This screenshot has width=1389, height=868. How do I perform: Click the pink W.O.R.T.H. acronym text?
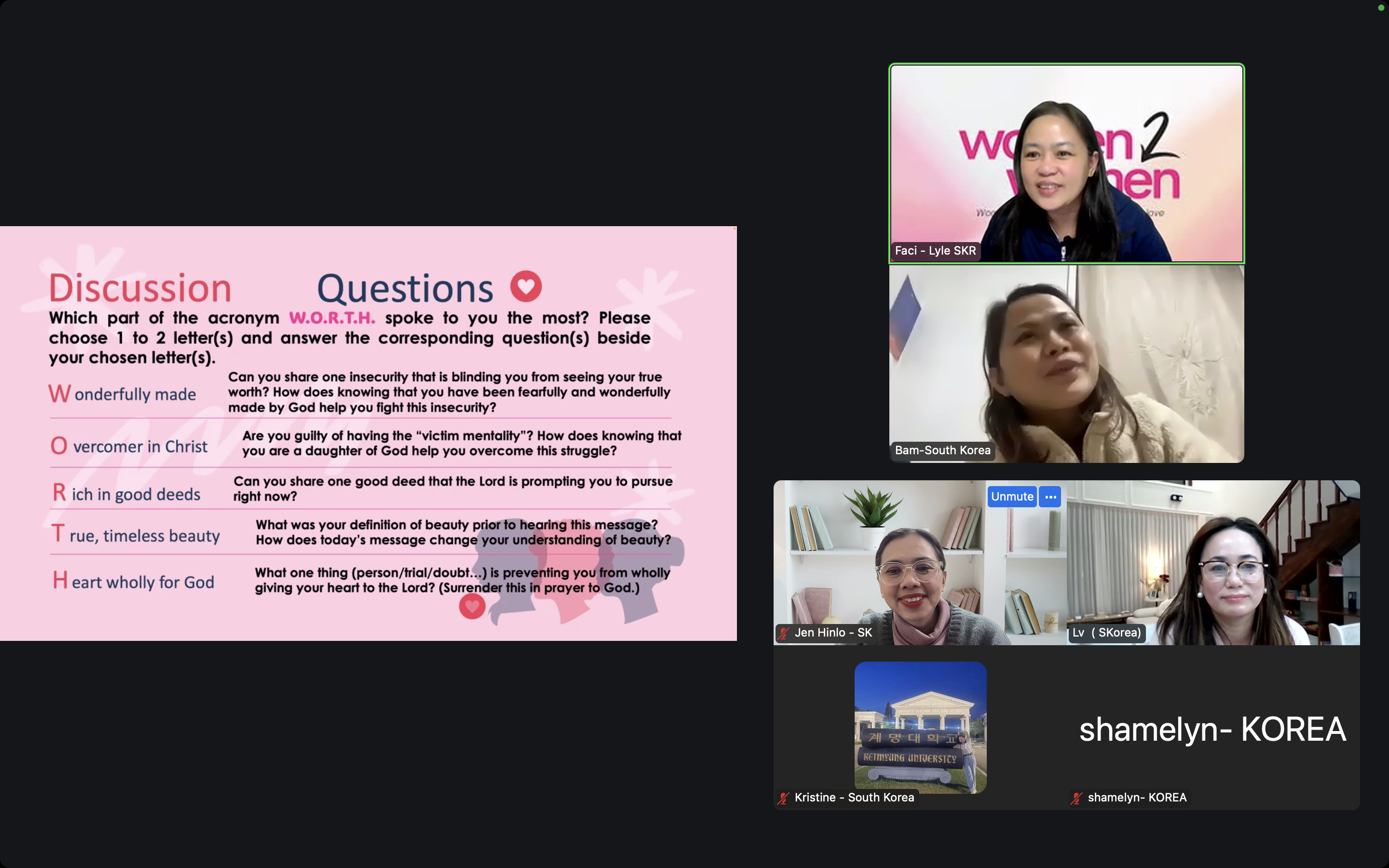click(x=332, y=318)
